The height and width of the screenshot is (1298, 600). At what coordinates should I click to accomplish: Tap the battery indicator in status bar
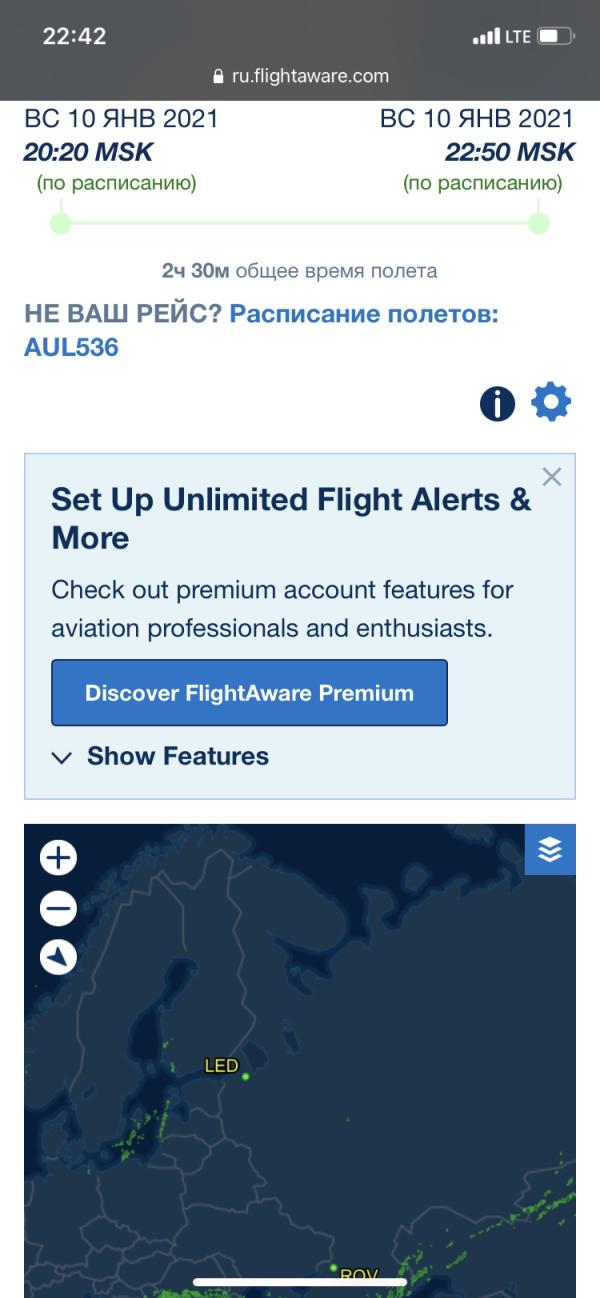point(555,37)
